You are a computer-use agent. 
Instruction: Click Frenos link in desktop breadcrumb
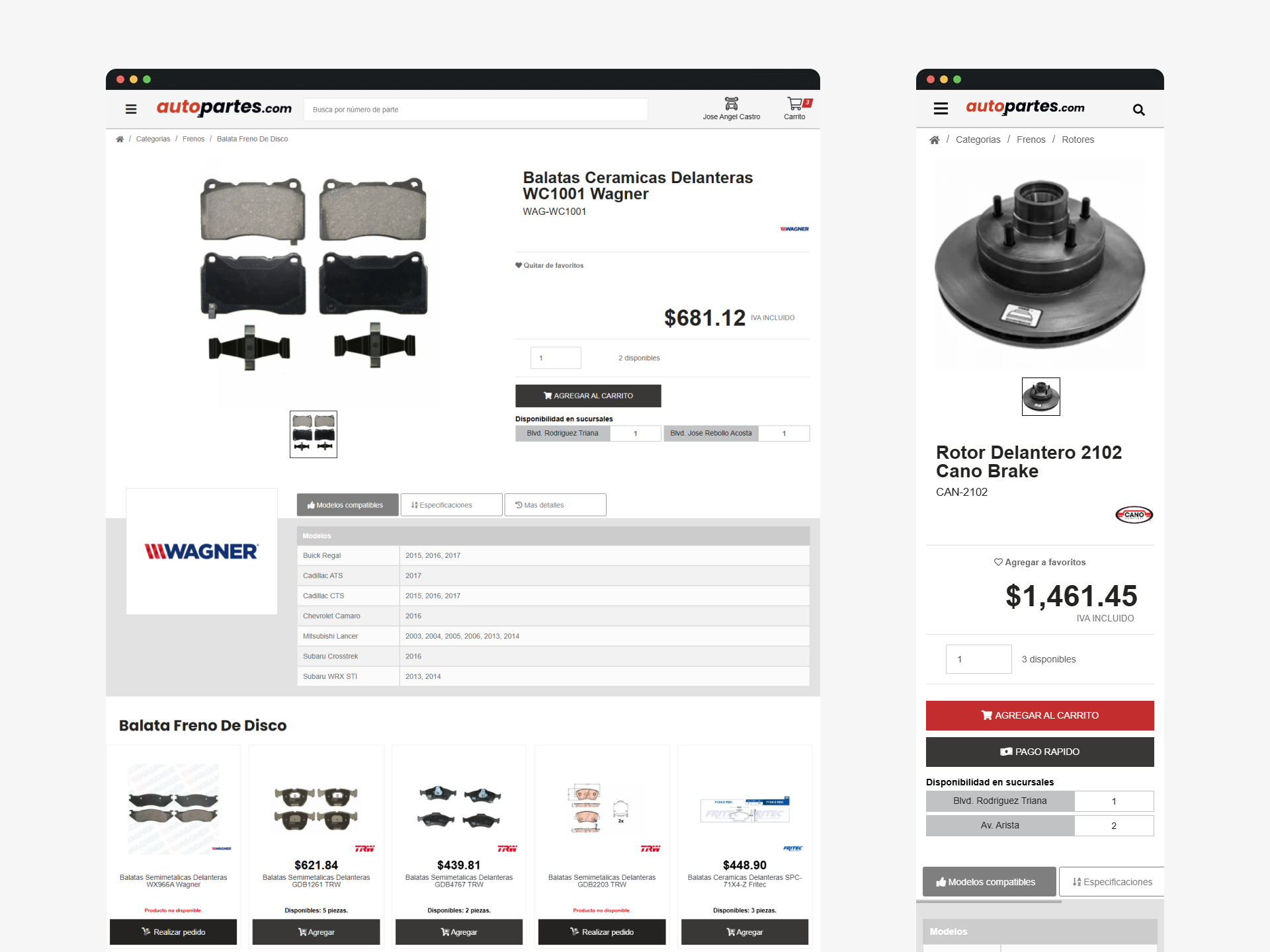(193, 139)
